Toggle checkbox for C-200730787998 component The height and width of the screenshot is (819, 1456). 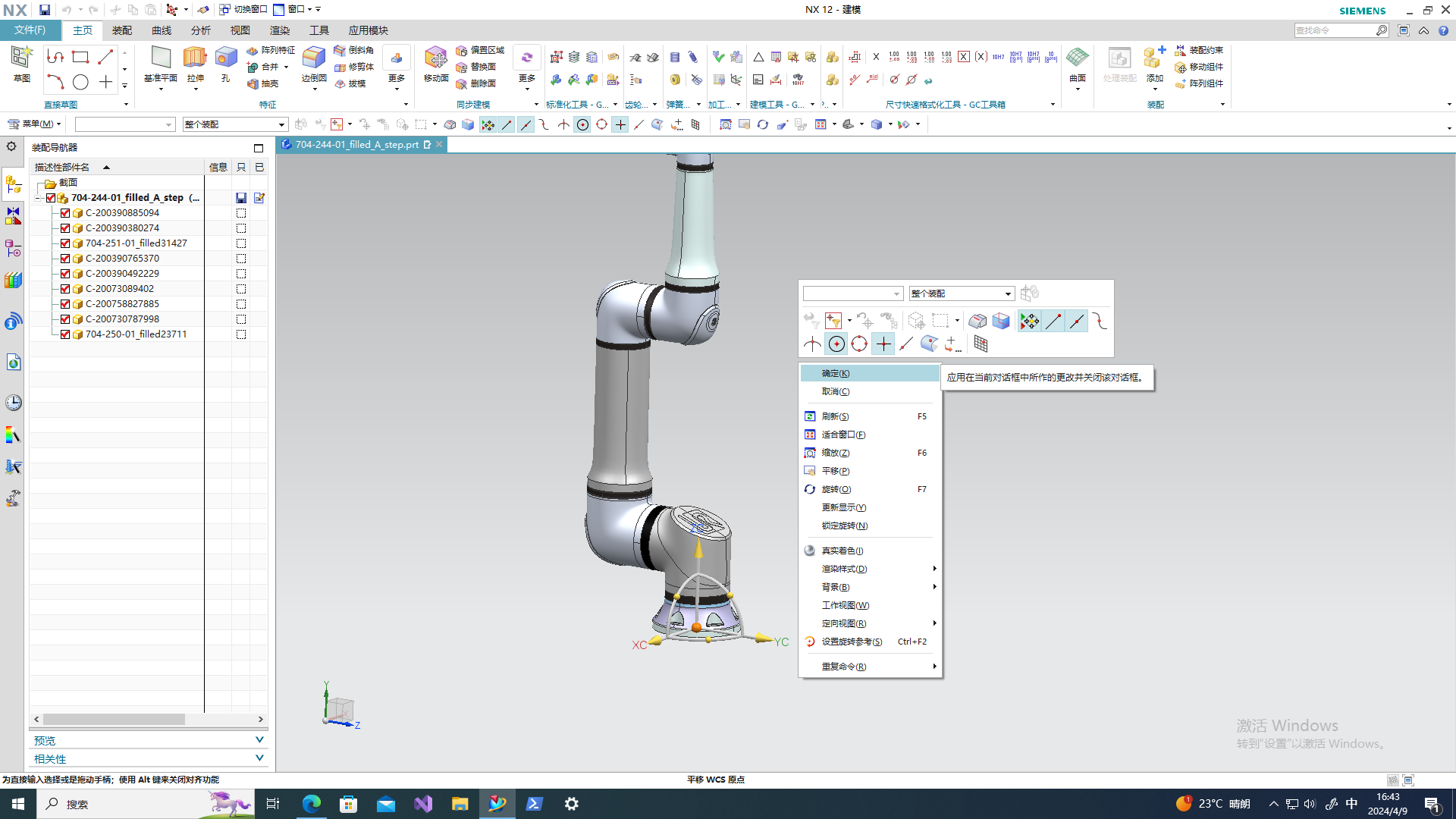pyautogui.click(x=65, y=319)
